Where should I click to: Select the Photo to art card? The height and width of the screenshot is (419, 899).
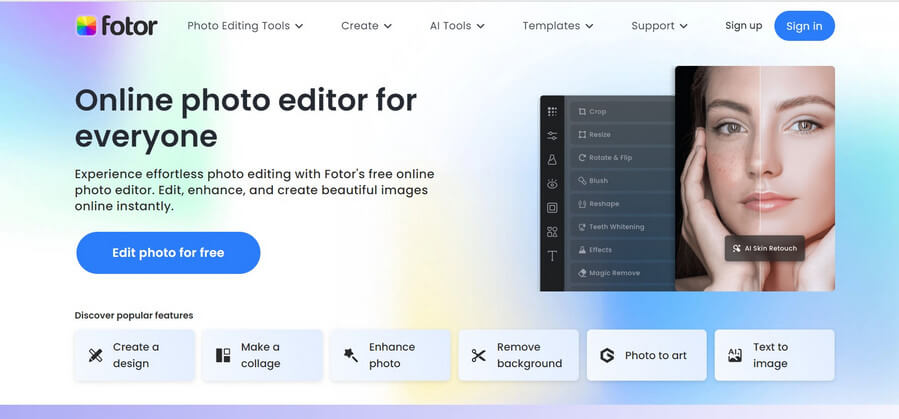tap(646, 355)
